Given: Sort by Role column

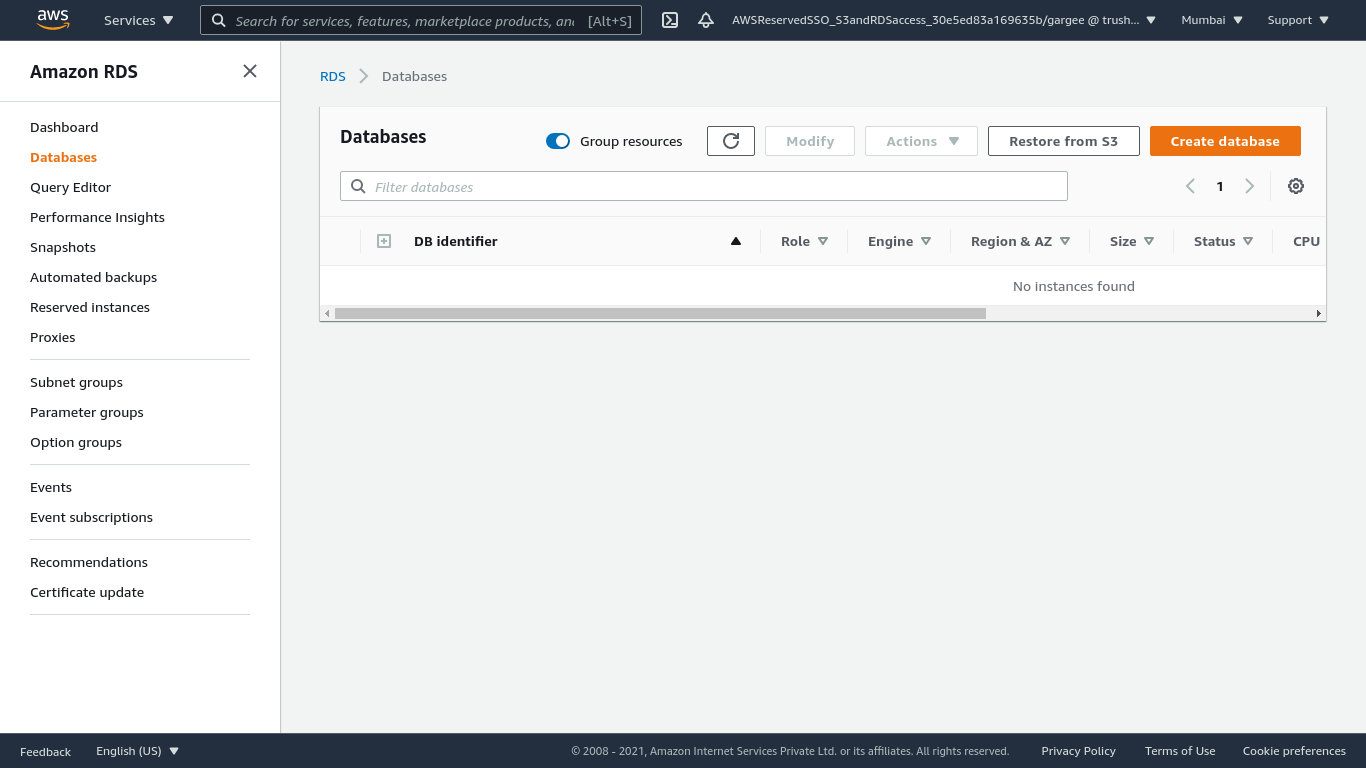Looking at the screenshot, I should (805, 241).
